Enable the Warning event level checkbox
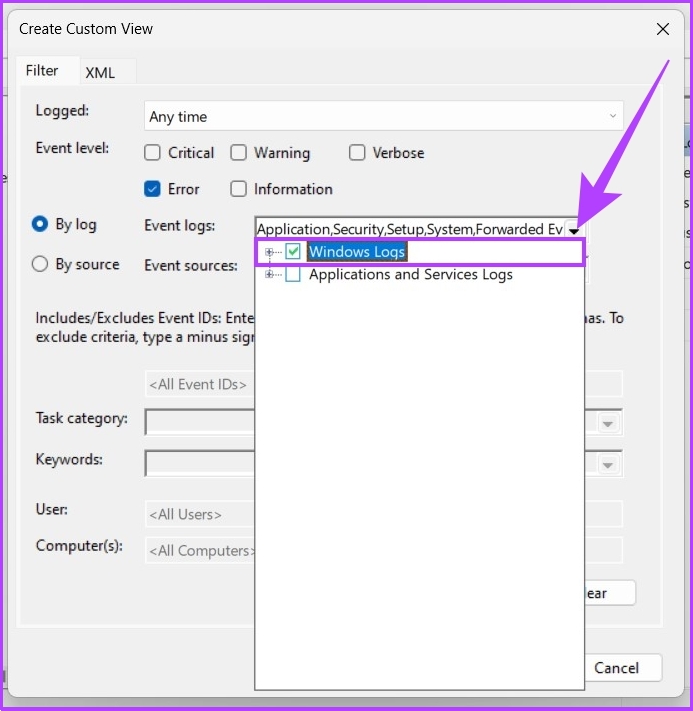This screenshot has height=711, width=693. (x=239, y=153)
